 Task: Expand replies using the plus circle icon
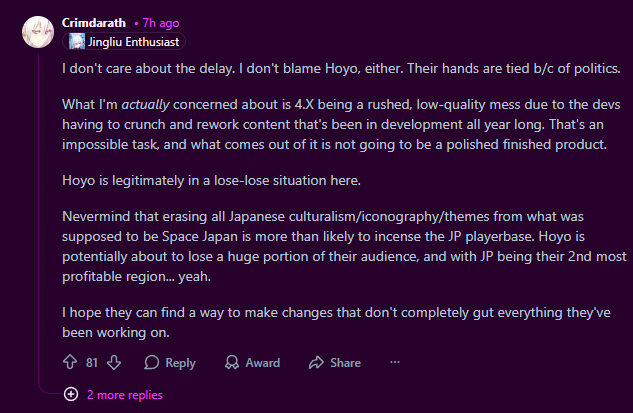pos(71,395)
